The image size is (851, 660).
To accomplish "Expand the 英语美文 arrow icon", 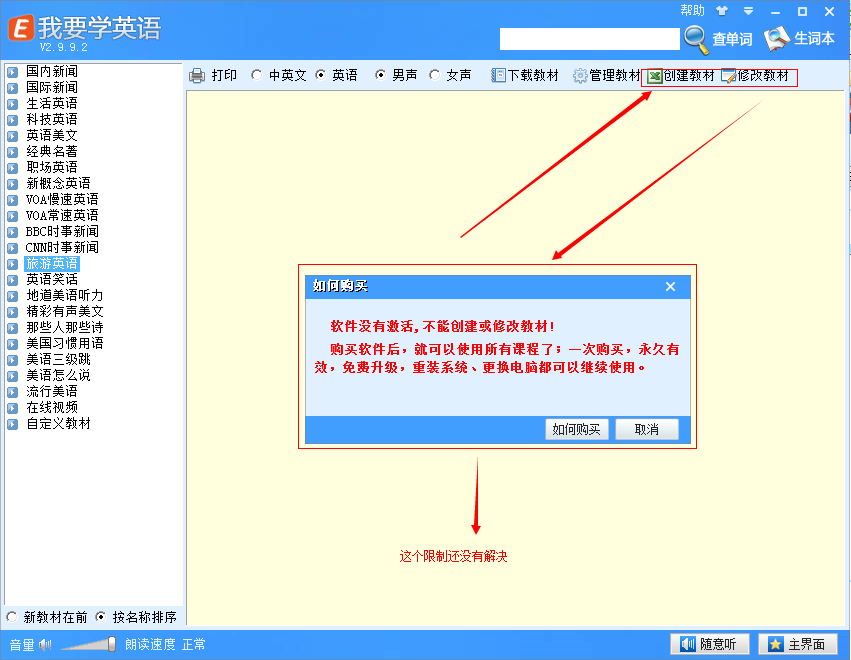I will pos(12,136).
